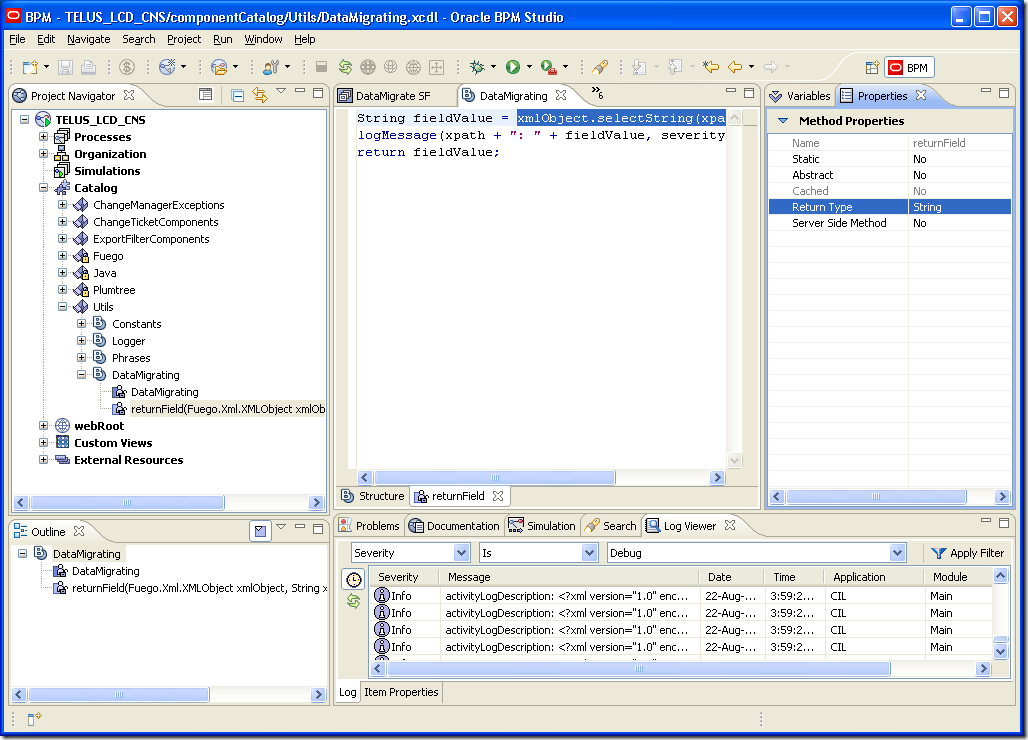Open the Is operator dropdown
Image resolution: width=1028 pixels, height=740 pixels.
click(589, 553)
